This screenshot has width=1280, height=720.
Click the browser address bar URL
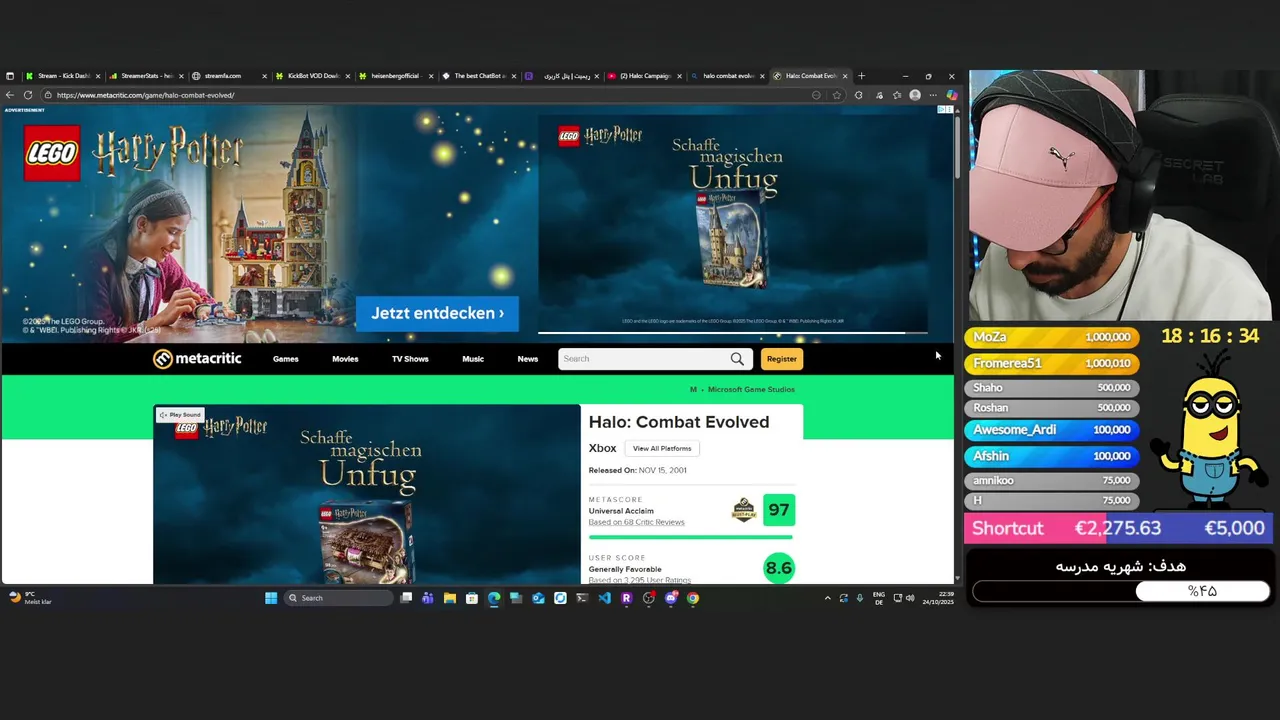[x=145, y=95]
